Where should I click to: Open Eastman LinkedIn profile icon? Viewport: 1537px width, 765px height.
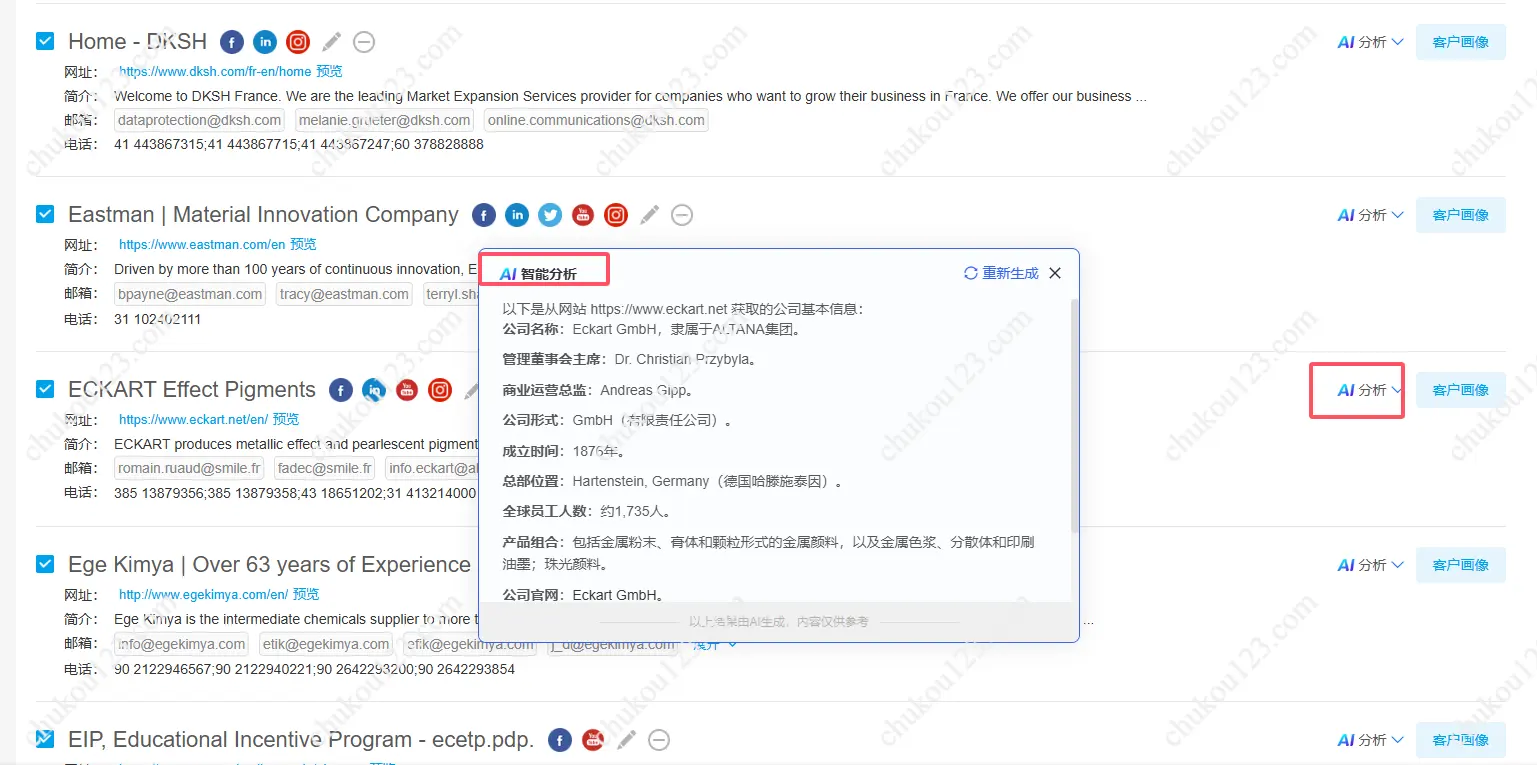tap(517, 215)
